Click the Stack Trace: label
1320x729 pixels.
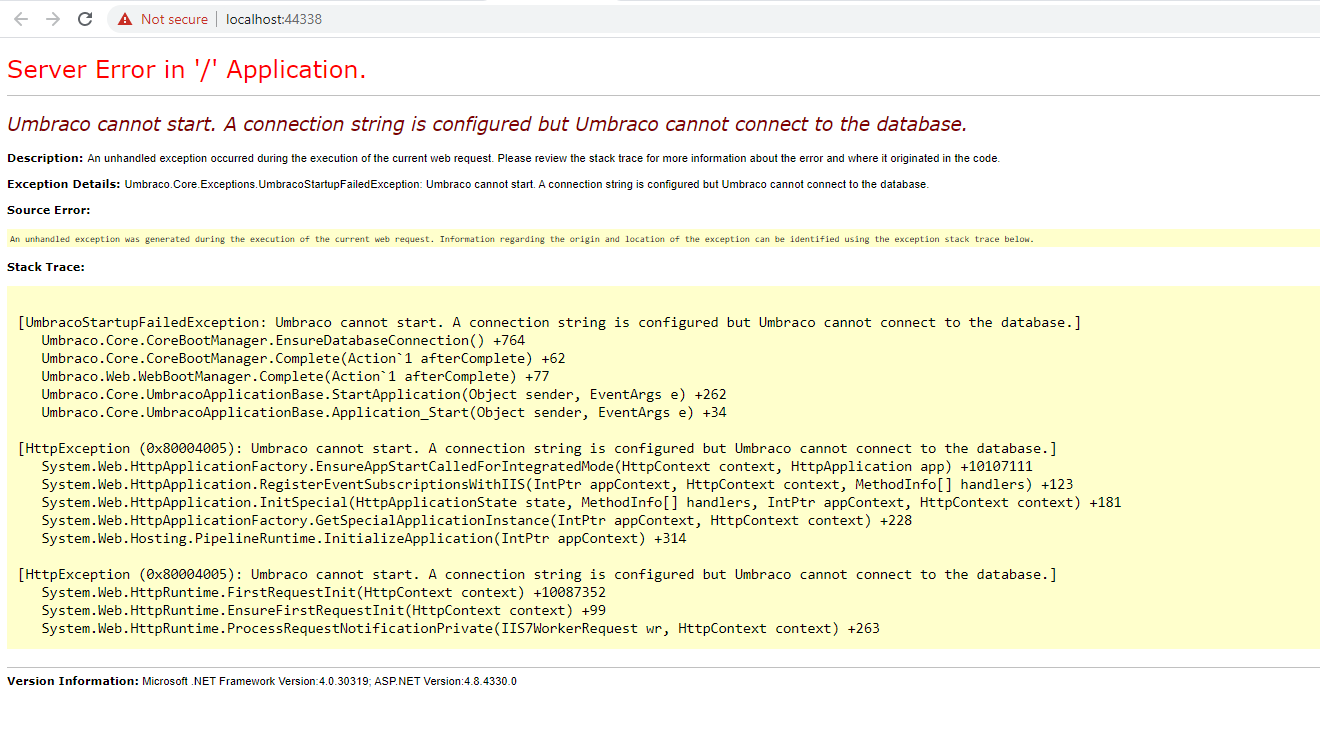[46, 267]
